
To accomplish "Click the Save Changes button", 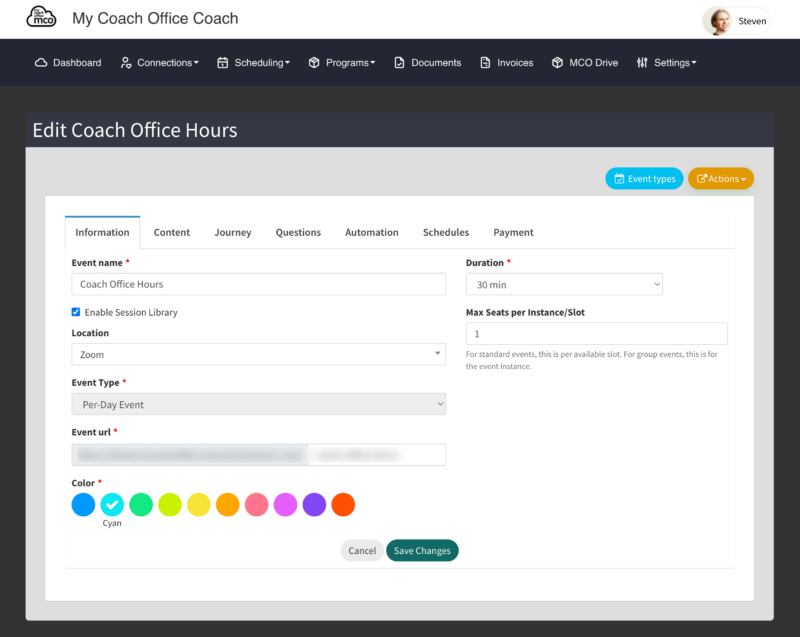I will pos(422,550).
